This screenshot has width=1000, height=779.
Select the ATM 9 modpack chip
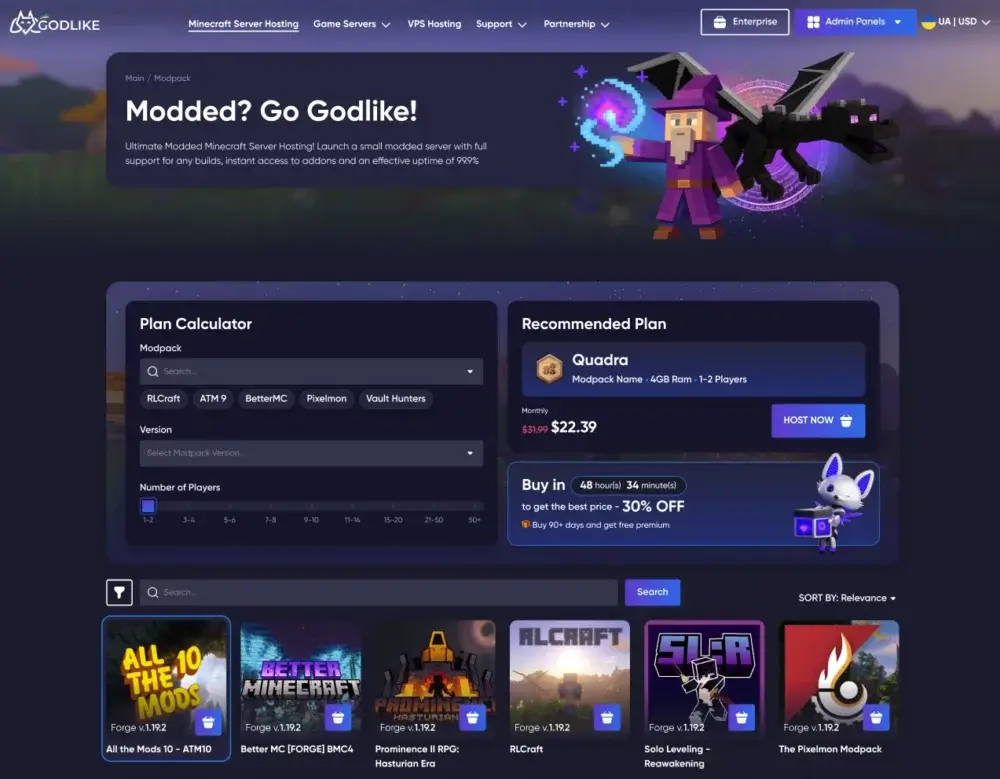coord(213,399)
